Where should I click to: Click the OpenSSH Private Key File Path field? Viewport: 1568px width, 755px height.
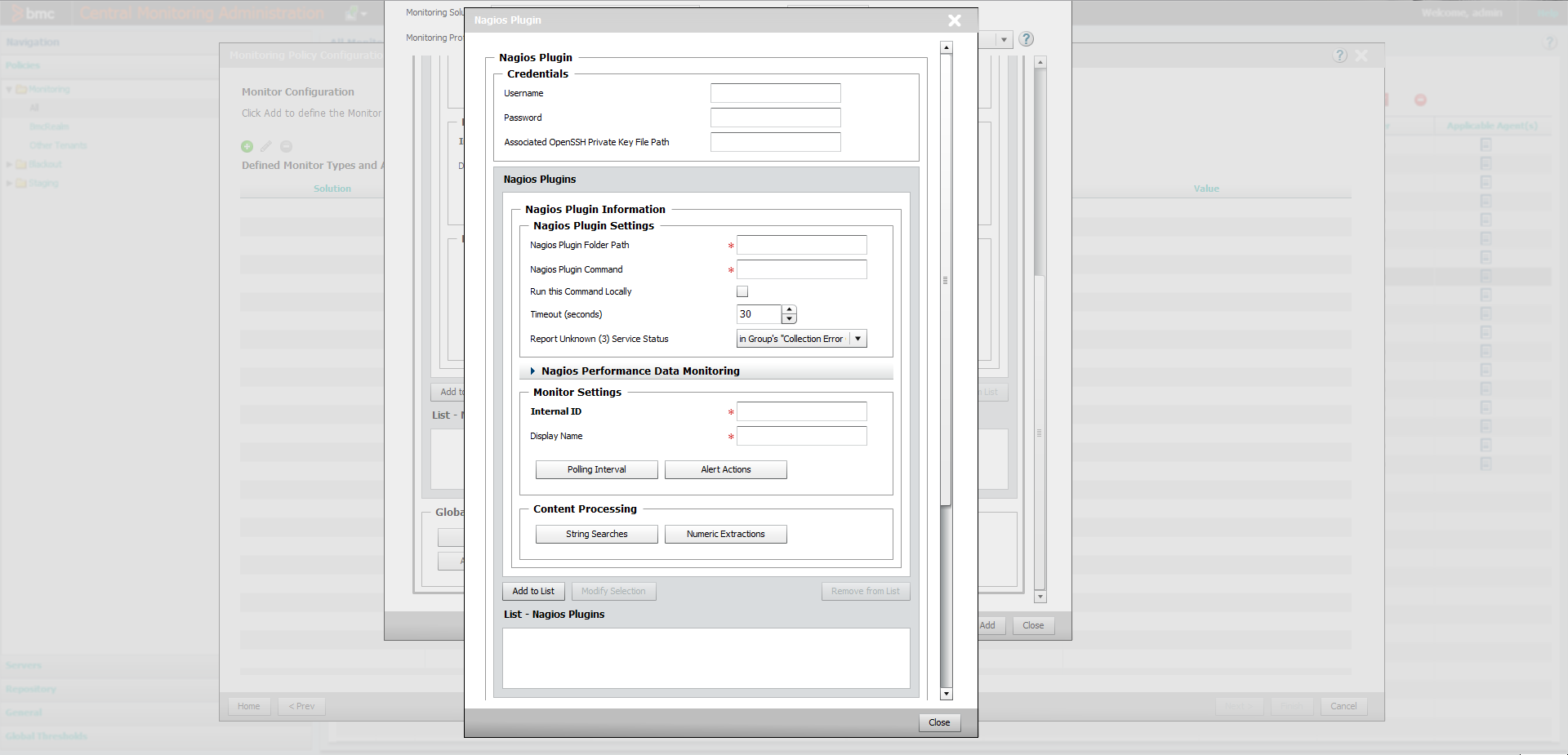point(775,142)
